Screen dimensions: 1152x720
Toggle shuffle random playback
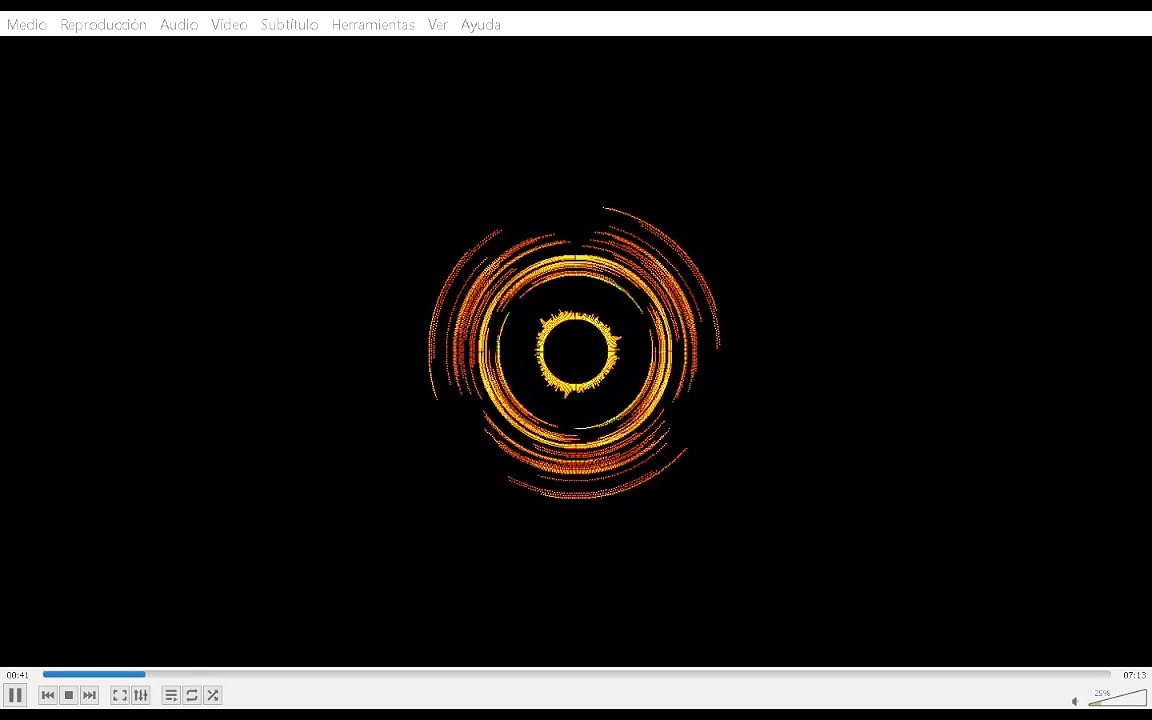pyautogui.click(x=212, y=695)
